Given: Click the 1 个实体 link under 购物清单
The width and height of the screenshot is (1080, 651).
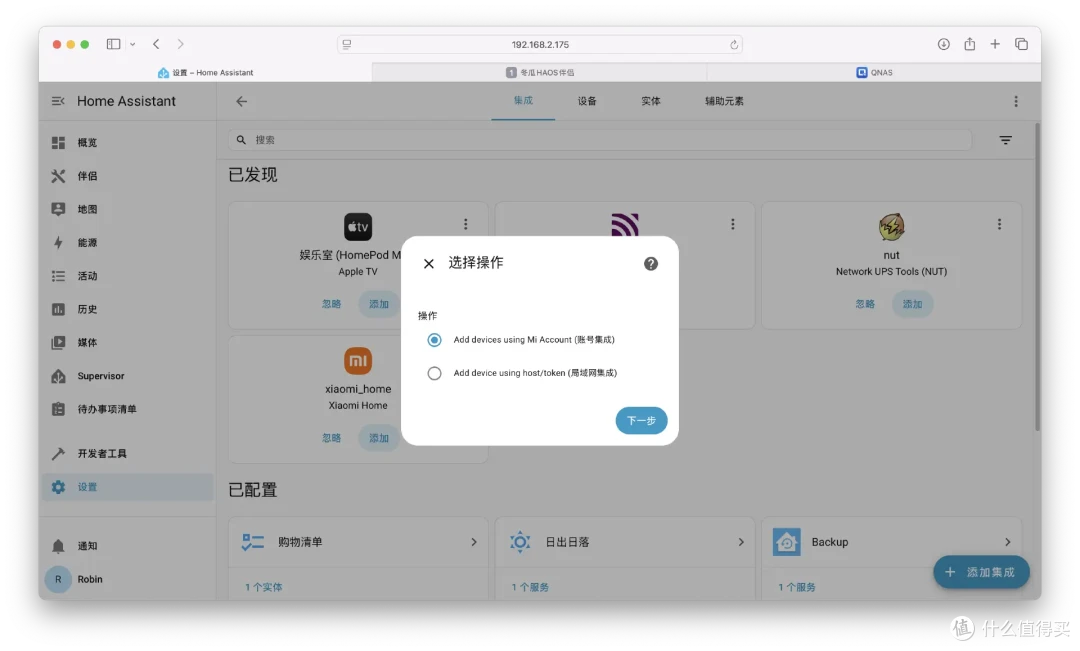Looking at the screenshot, I should (264, 588).
